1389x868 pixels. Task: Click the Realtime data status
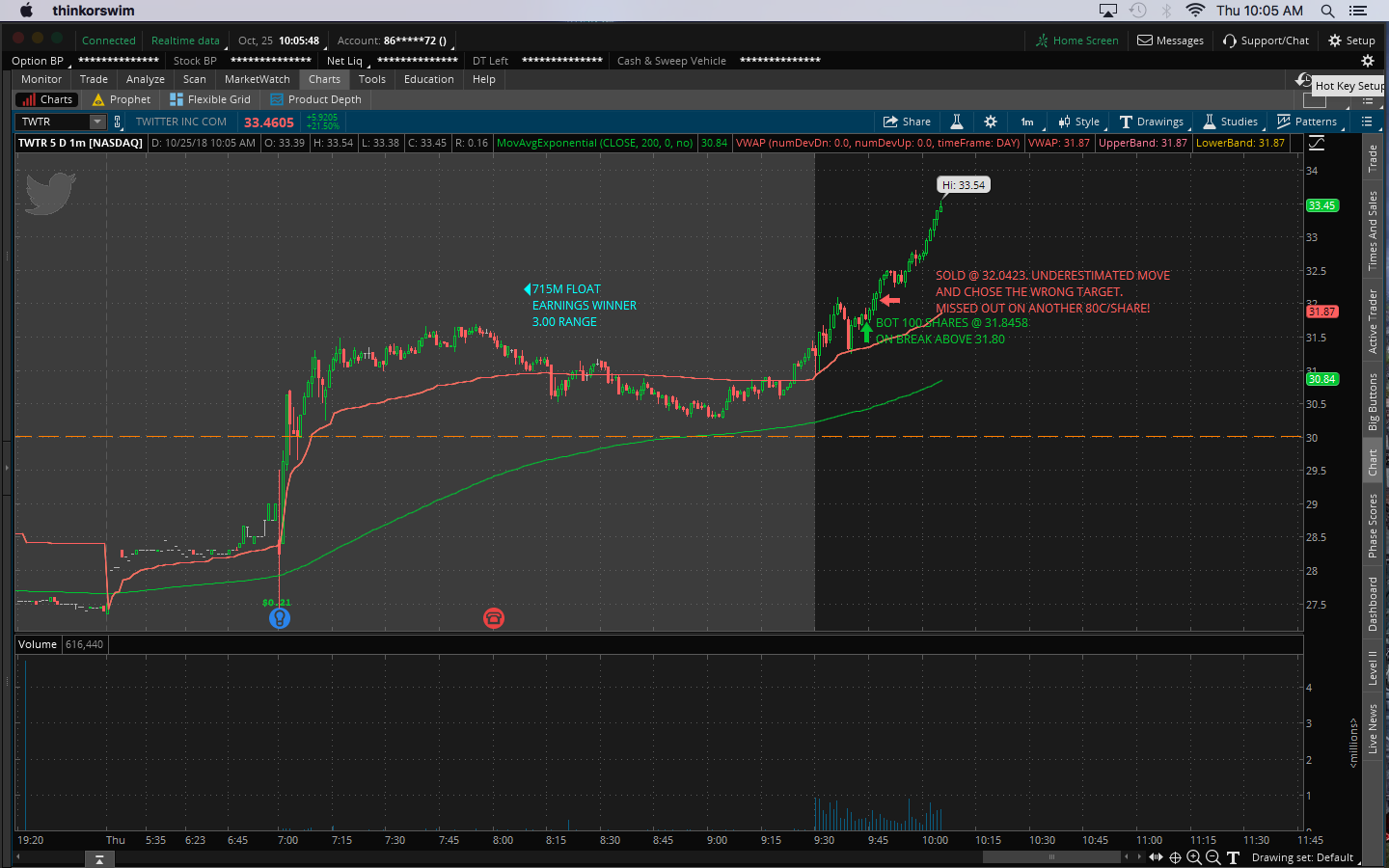click(x=185, y=41)
